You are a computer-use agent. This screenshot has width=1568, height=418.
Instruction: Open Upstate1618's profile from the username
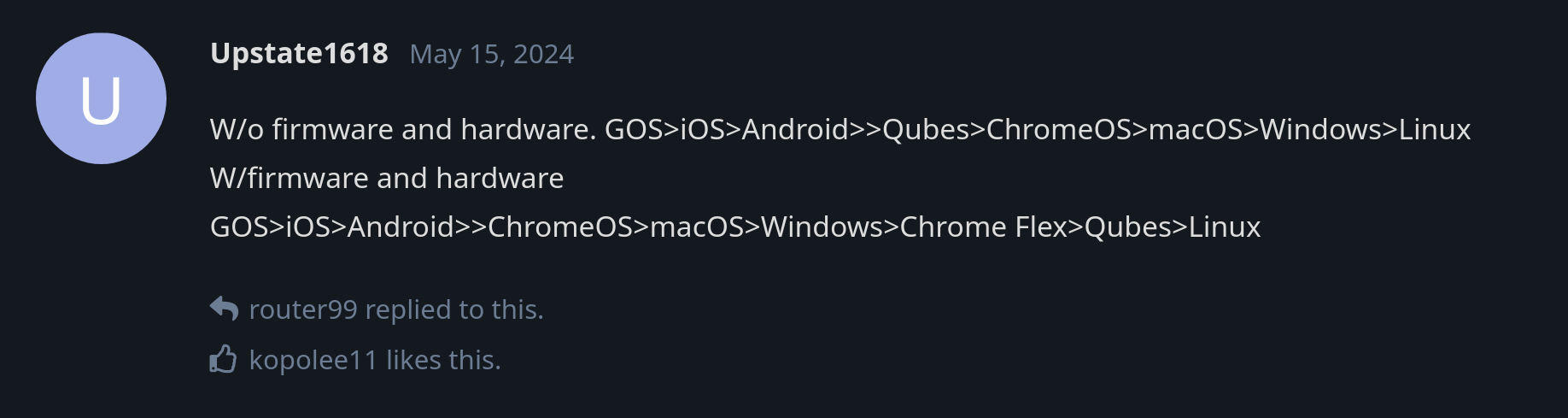[299, 54]
